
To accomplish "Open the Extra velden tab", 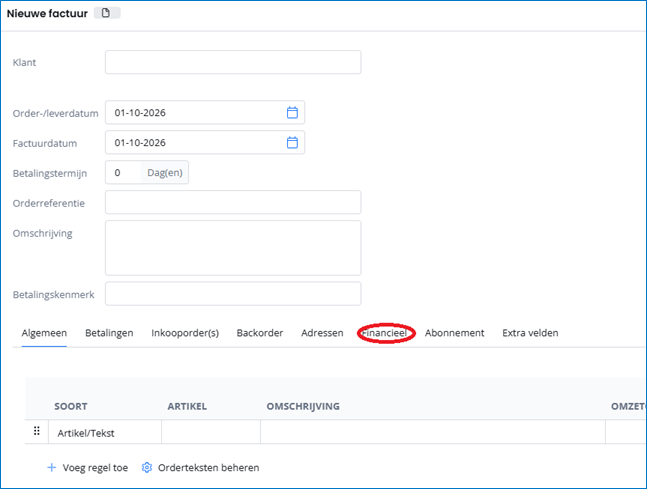I will point(530,333).
